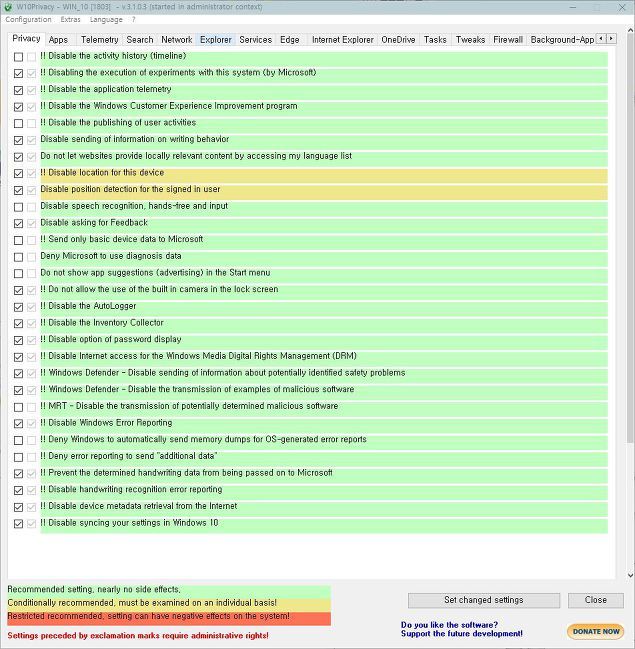Check Send only basic device data to Microsoft
The image size is (635, 649).
[18, 240]
